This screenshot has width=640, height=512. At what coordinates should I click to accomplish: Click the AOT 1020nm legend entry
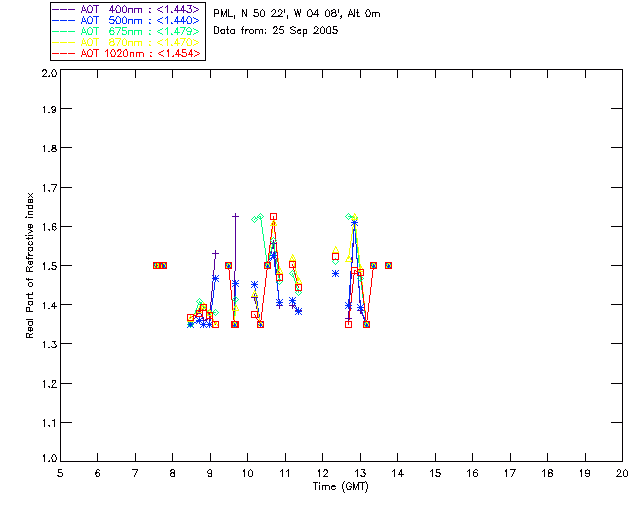(126, 53)
